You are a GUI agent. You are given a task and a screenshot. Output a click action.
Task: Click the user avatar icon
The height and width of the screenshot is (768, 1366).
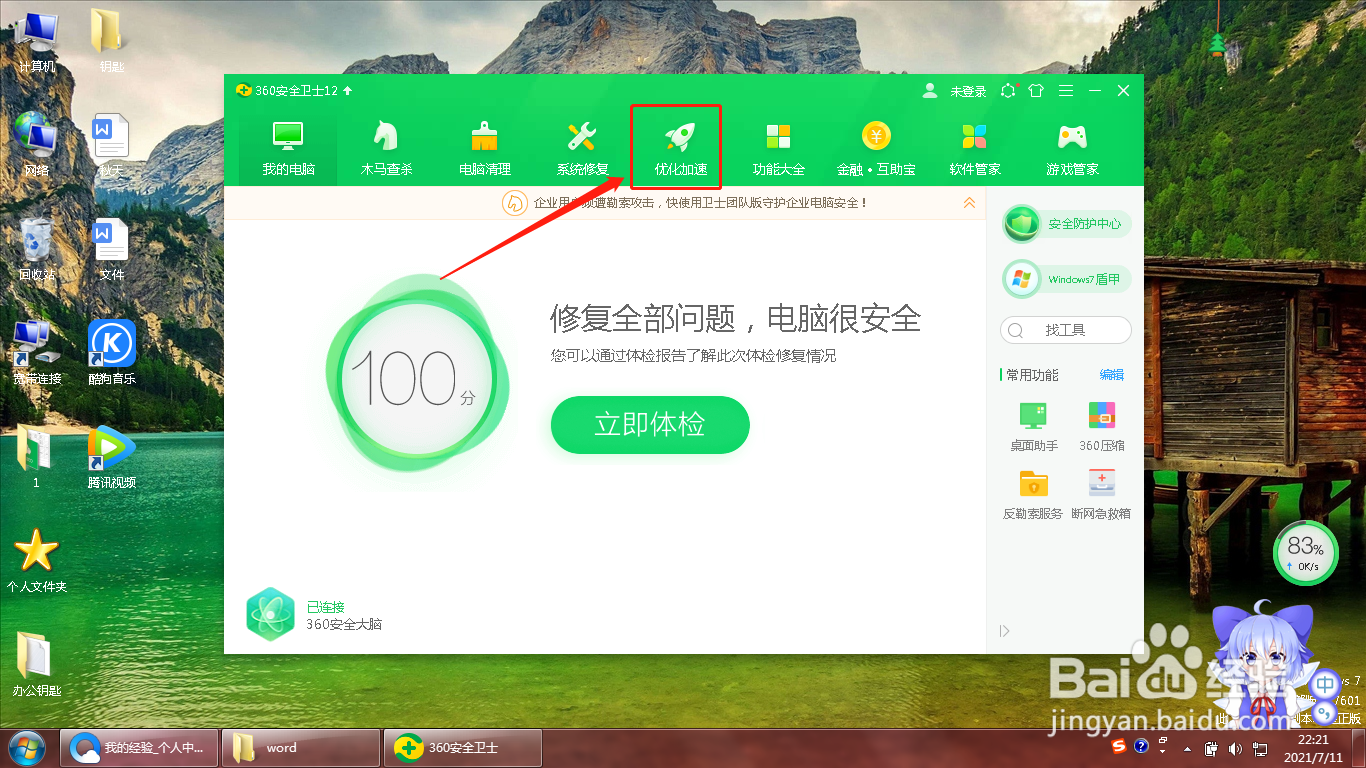[930, 90]
